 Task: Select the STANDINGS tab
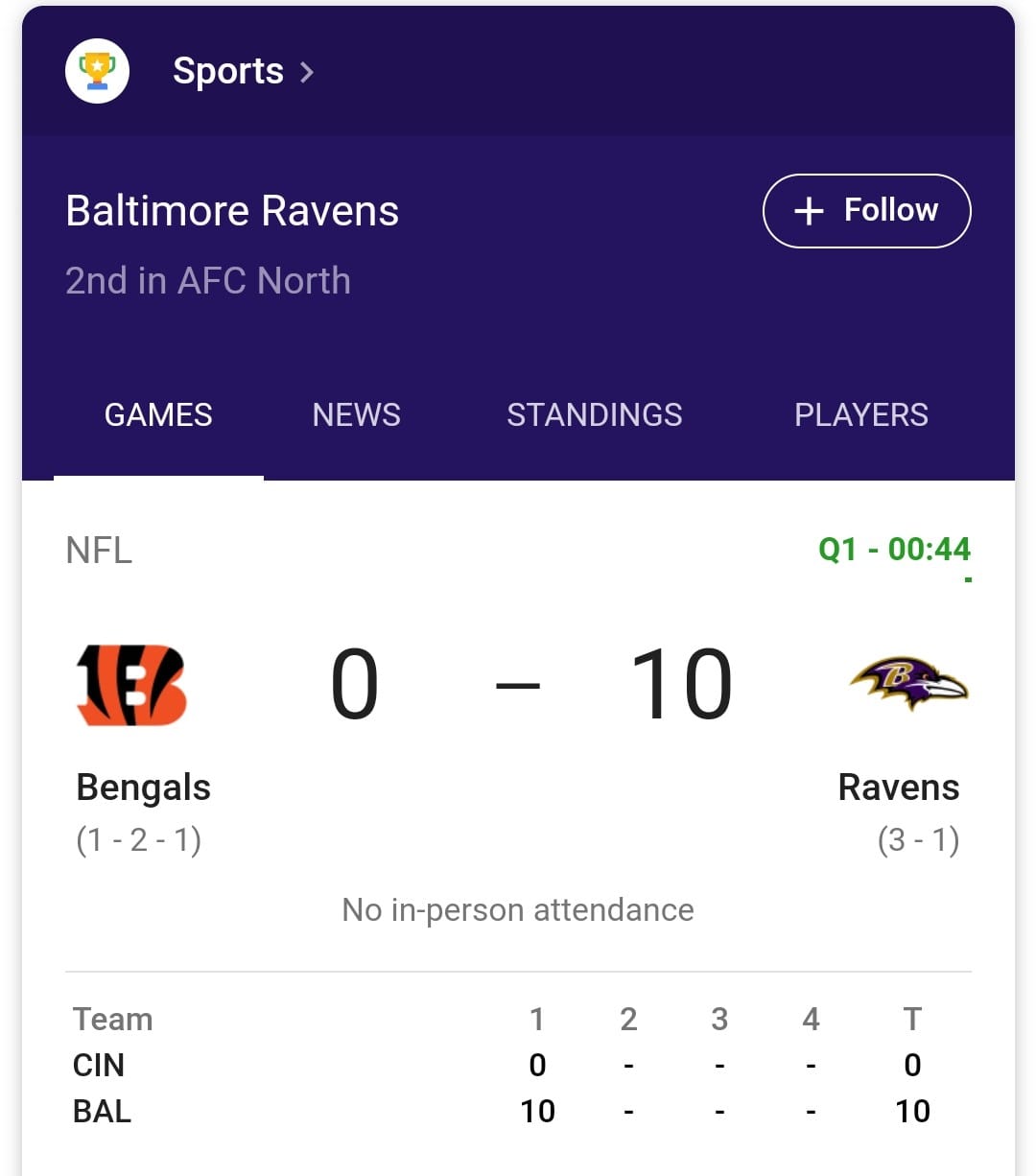coord(594,414)
